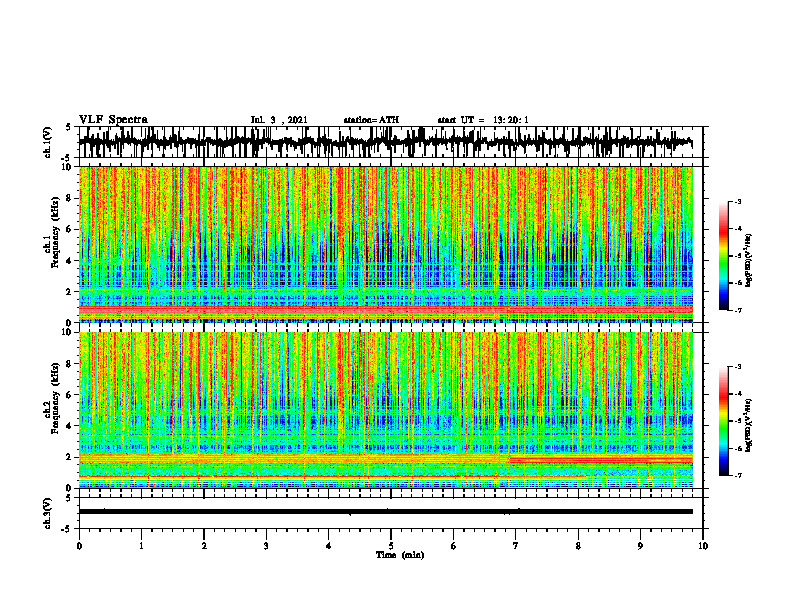The height and width of the screenshot is (612, 792).
Task: Click "-4" tick on ch.2 color scale
Action: 738,394
